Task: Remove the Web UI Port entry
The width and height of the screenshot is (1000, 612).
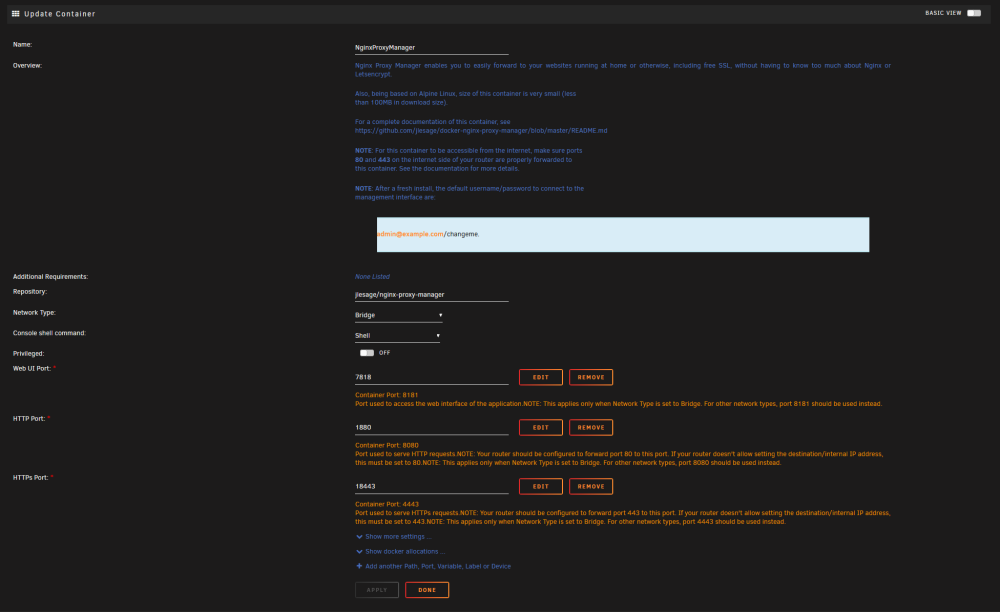Action: pos(591,377)
